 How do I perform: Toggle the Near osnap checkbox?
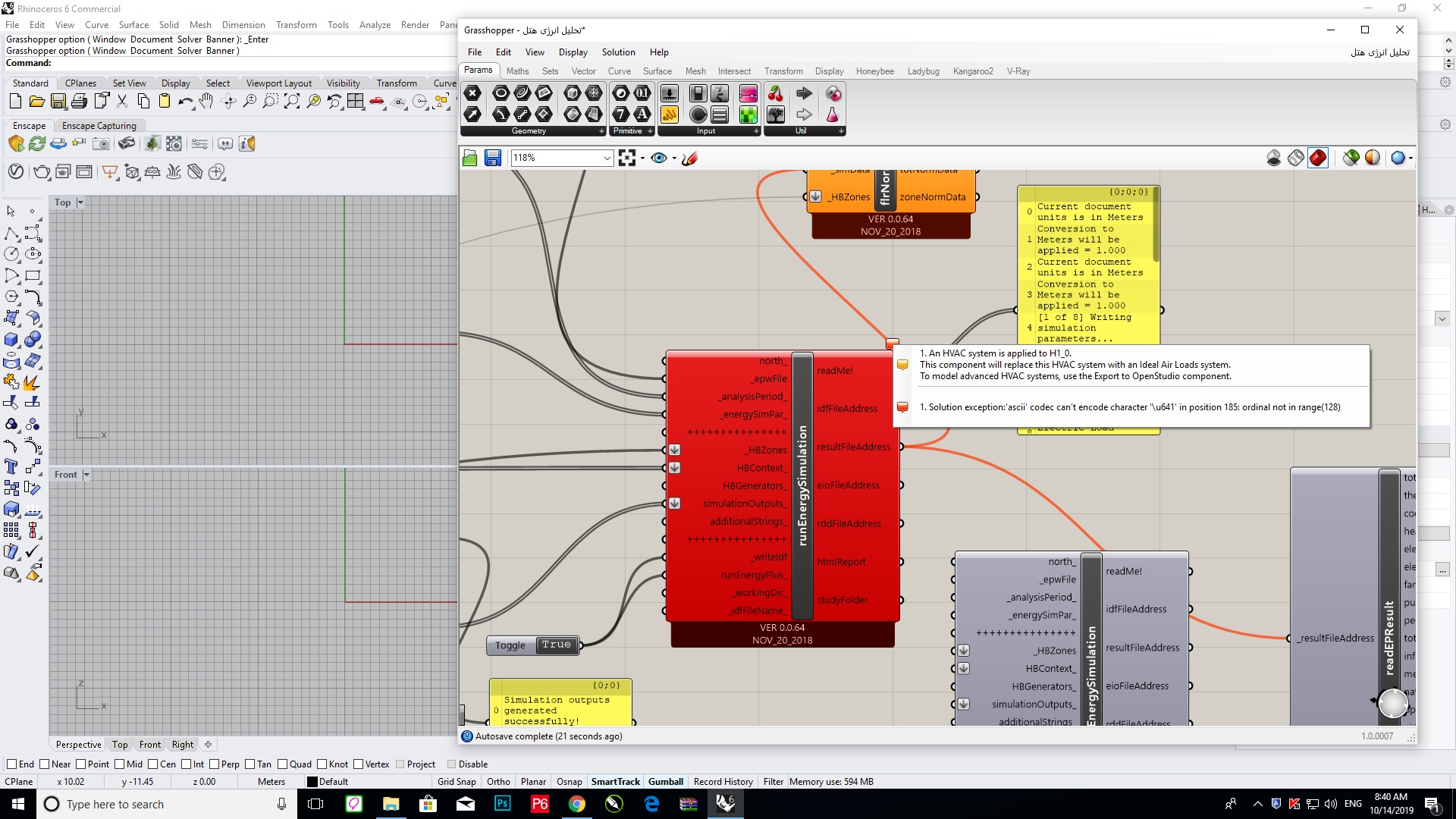(44, 764)
